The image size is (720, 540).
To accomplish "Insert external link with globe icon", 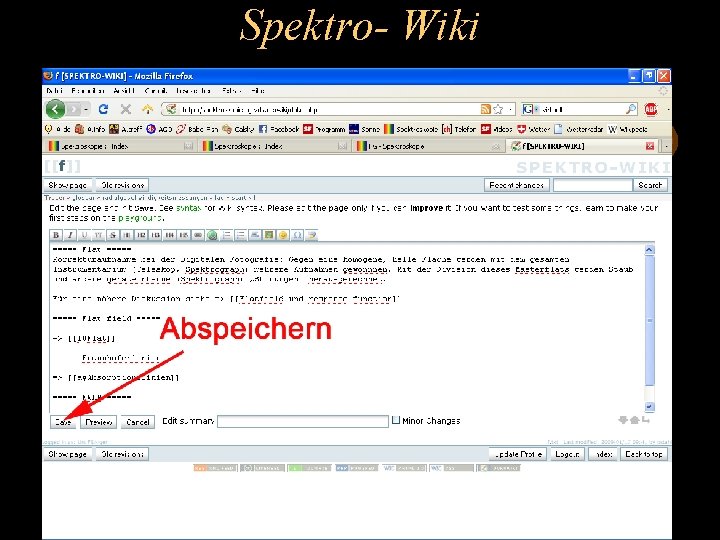I will [212, 235].
